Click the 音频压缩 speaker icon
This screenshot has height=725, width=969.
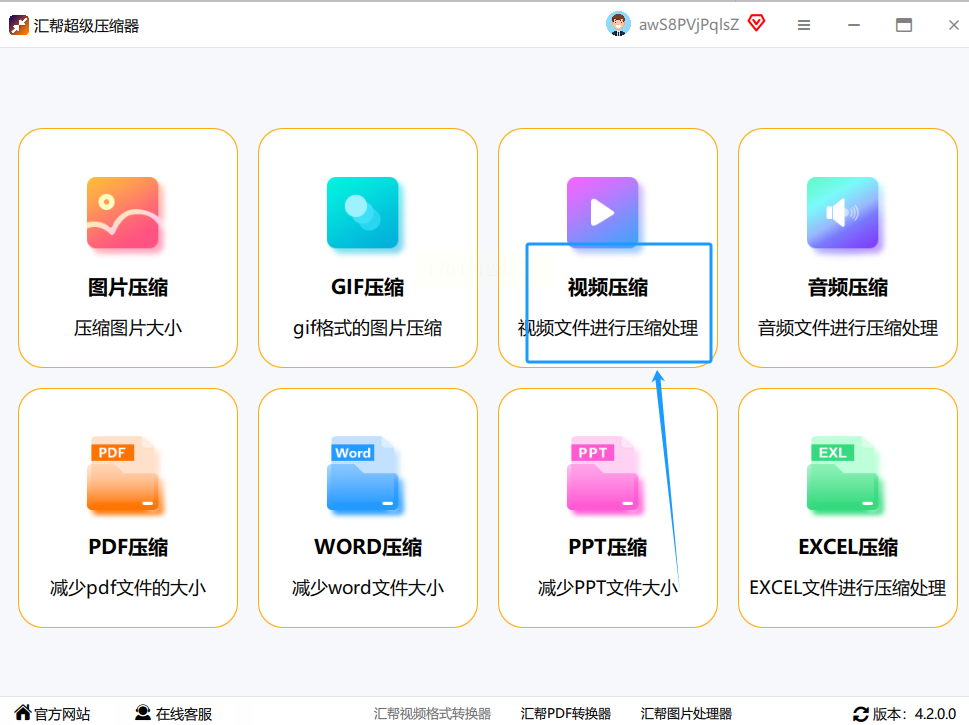(842, 213)
